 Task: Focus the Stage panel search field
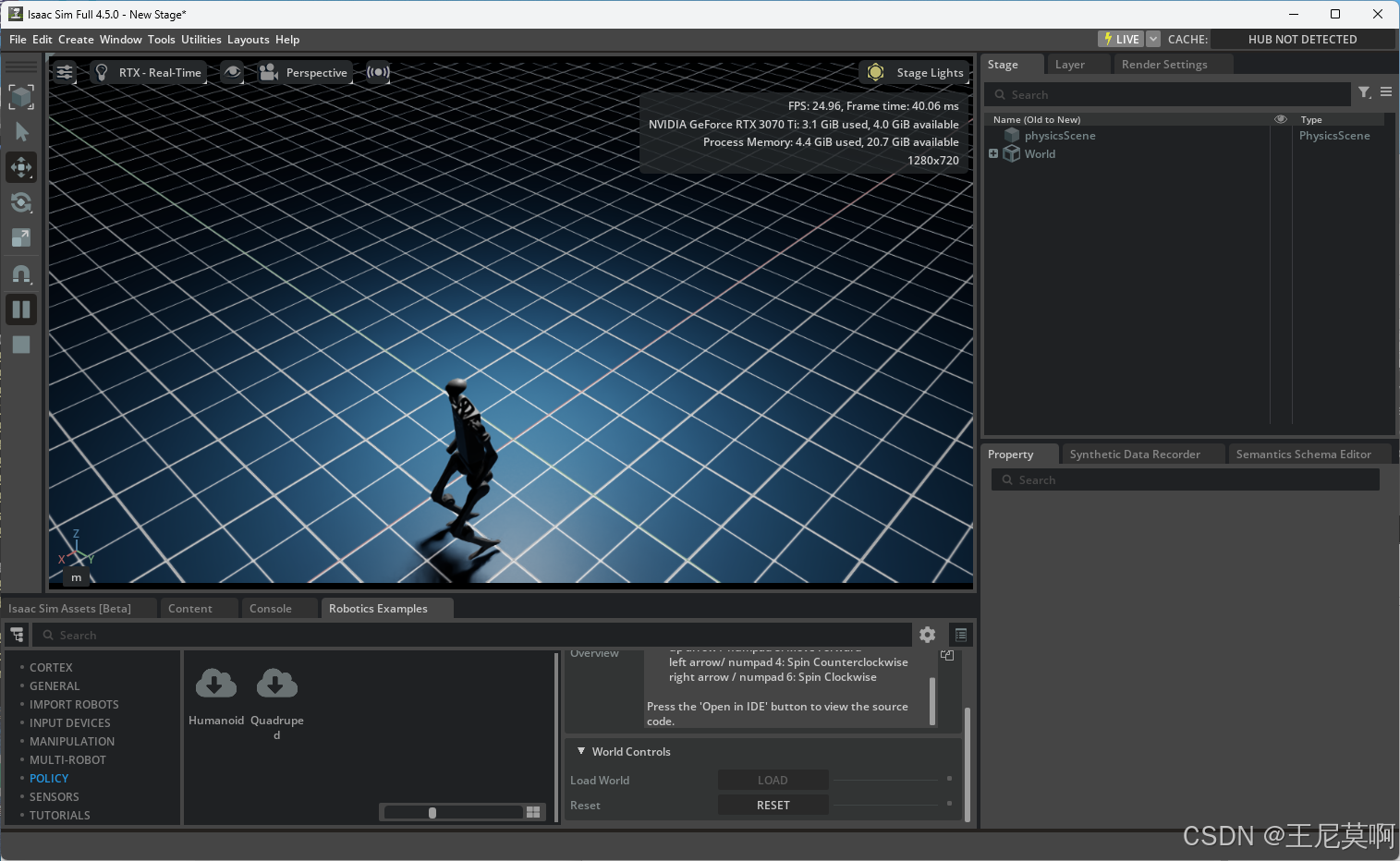coord(1167,94)
